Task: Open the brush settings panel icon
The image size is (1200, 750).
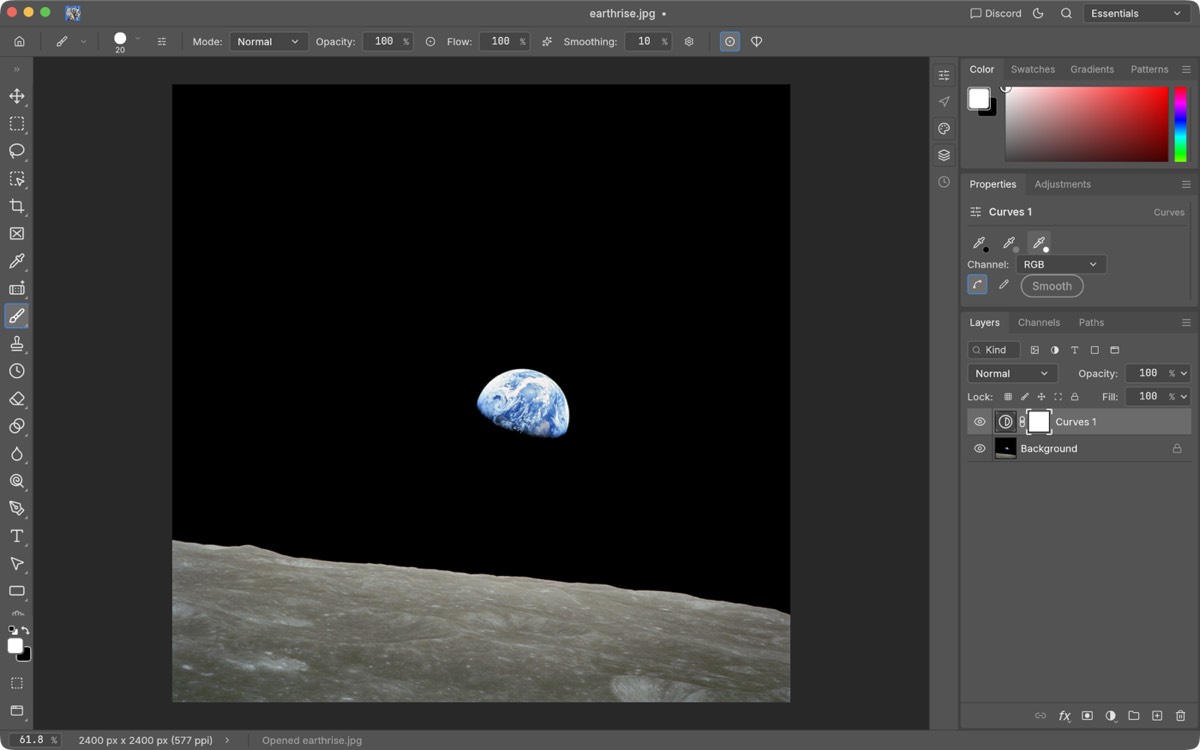Action: (162, 42)
